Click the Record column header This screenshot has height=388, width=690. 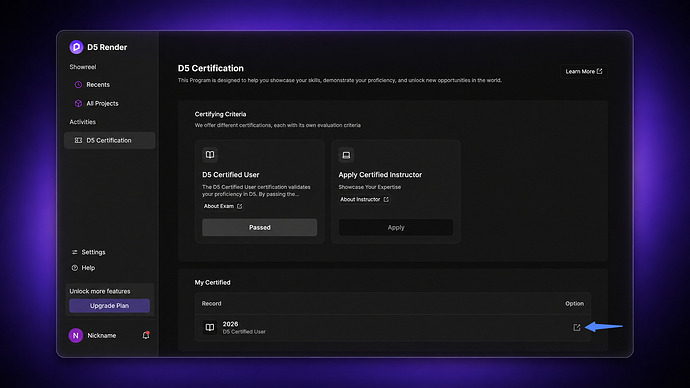click(x=212, y=304)
